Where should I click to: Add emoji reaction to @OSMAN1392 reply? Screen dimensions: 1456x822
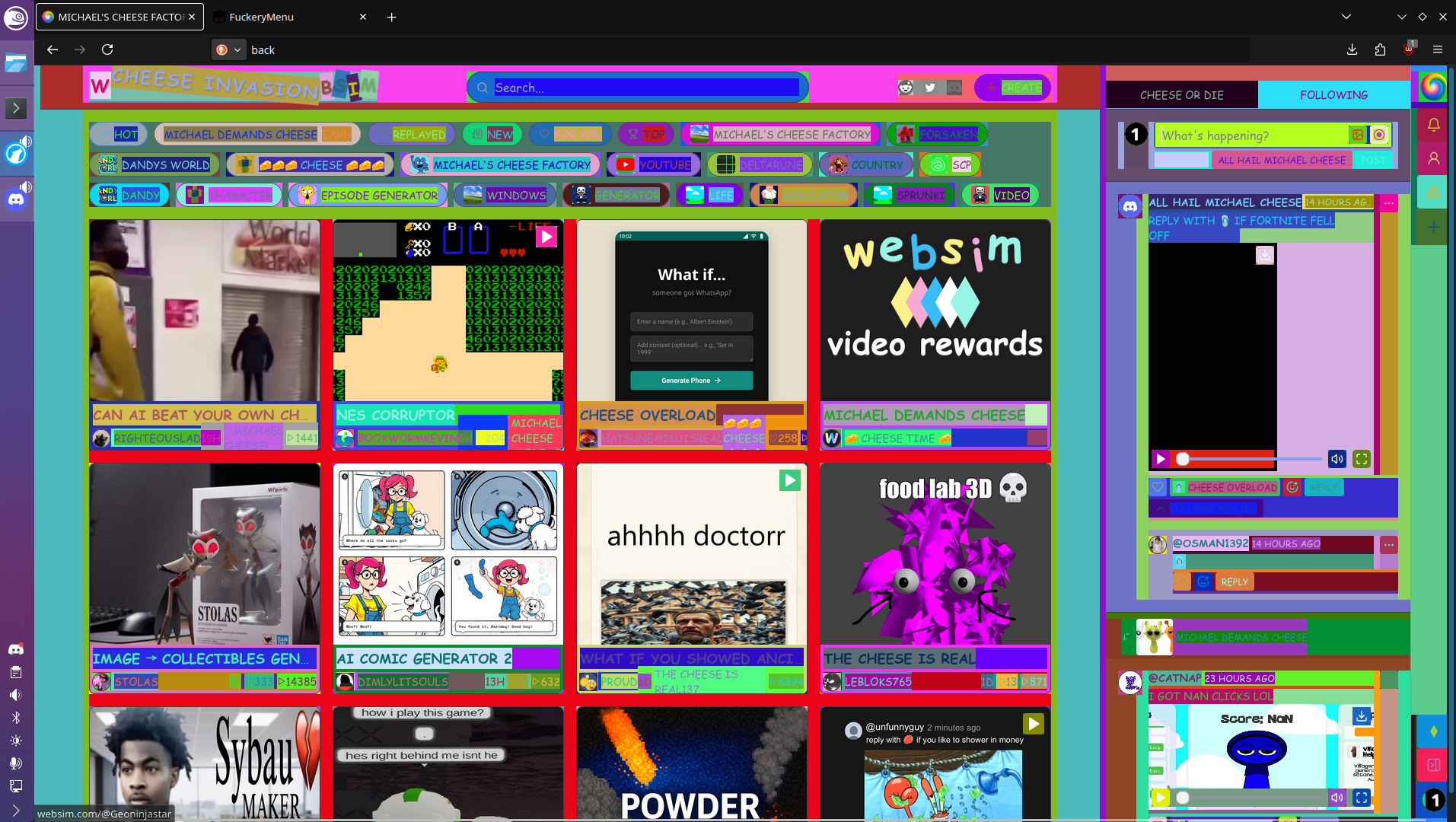coord(1203,581)
